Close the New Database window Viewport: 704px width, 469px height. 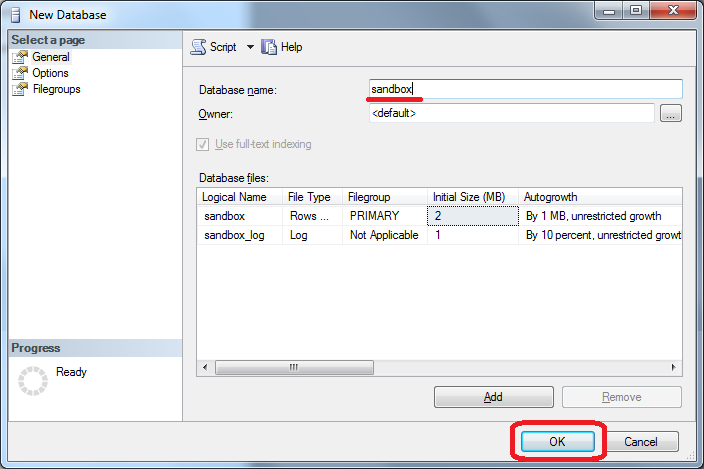[673, 11]
